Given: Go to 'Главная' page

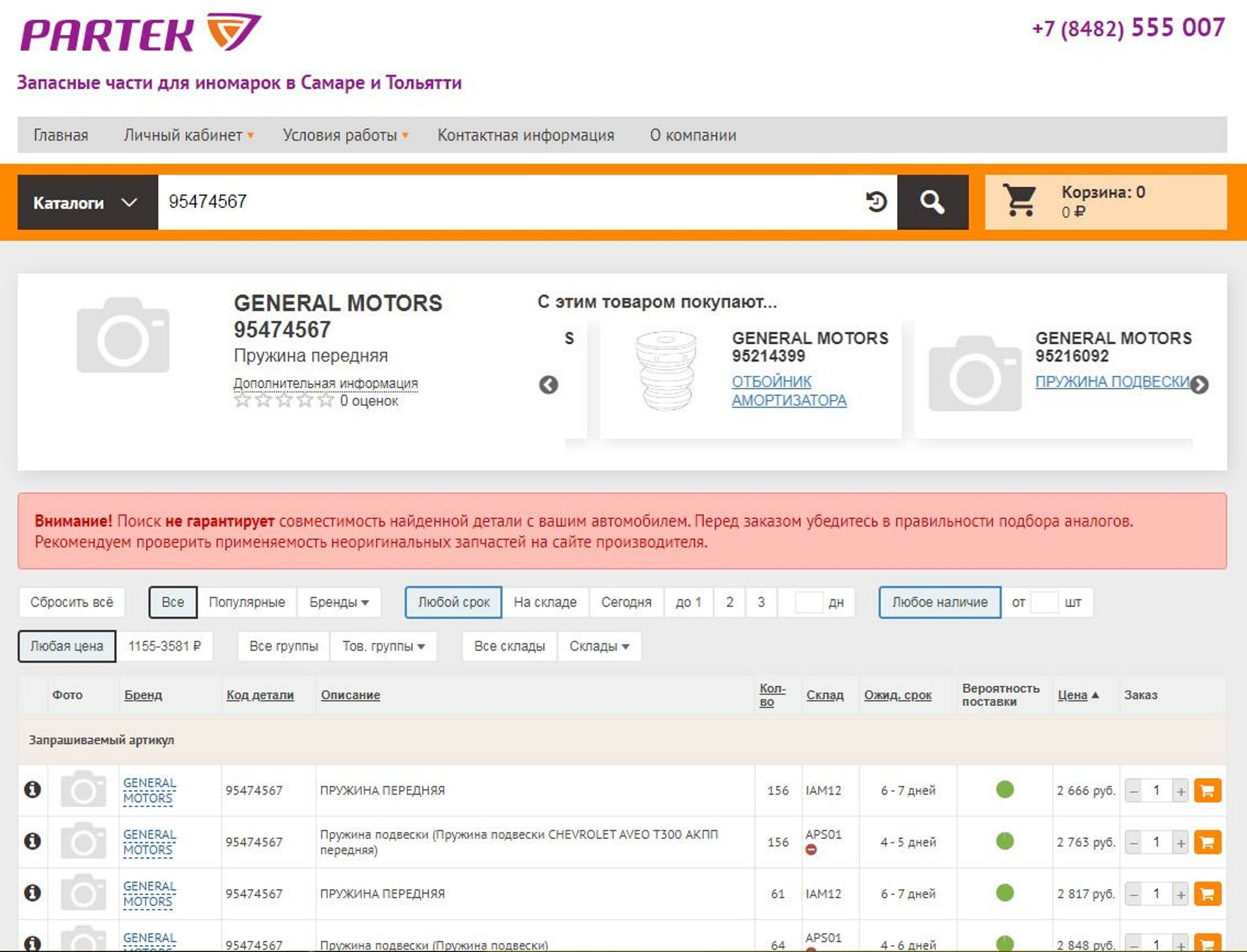Looking at the screenshot, I should (61, 135).
